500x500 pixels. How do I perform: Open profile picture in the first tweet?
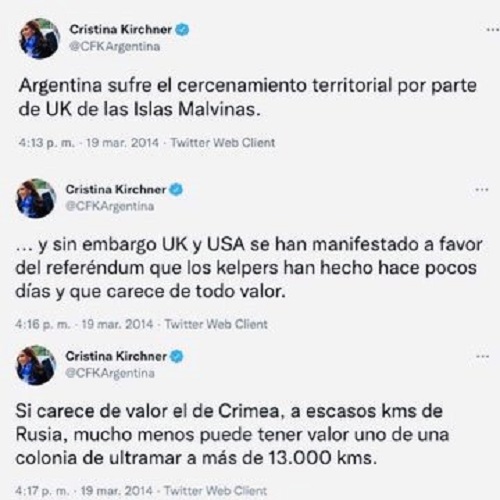[39, 38]
